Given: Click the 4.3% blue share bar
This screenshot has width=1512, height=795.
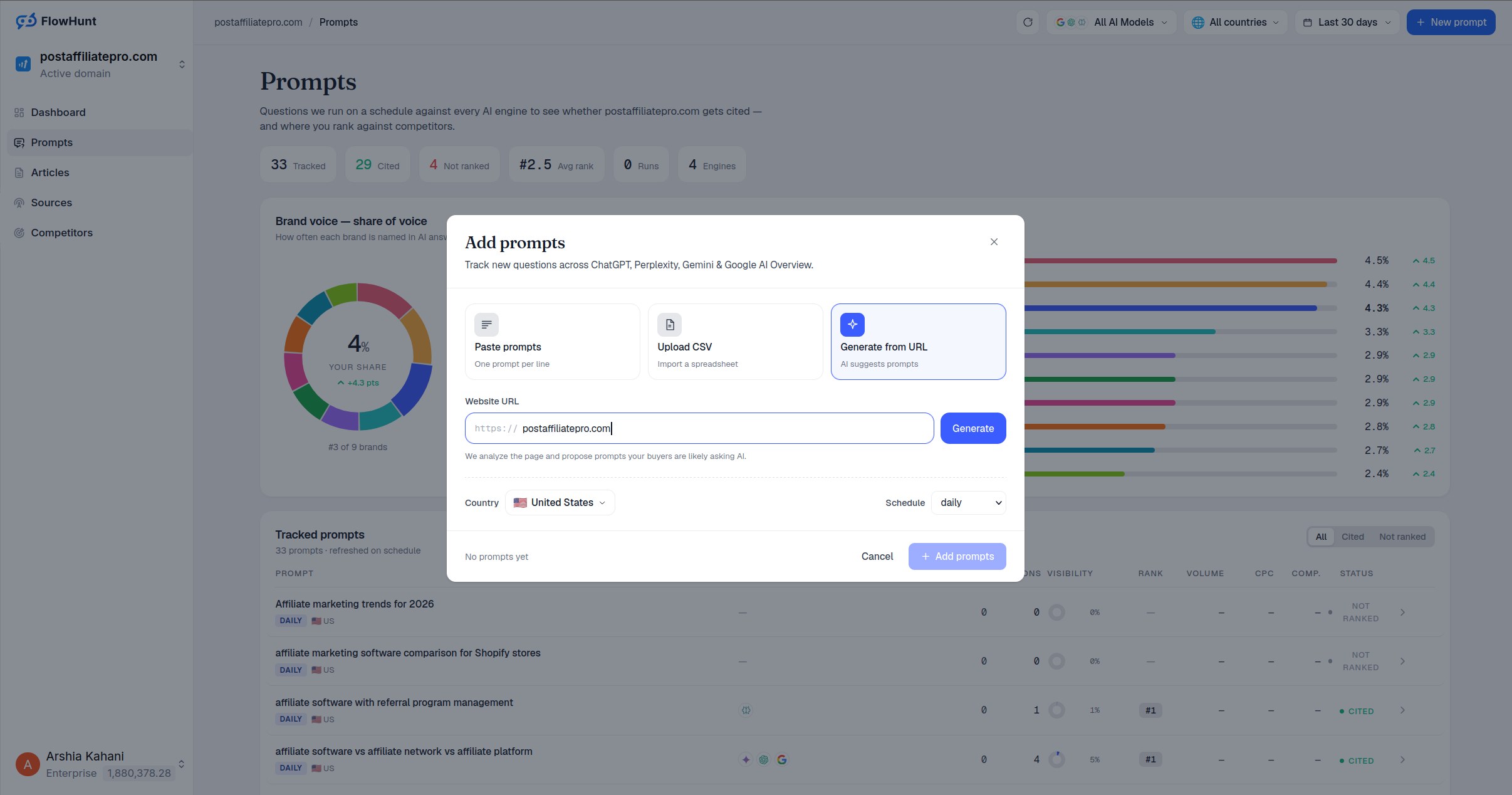Looking at the screenshot, I should coord(1170,308).
